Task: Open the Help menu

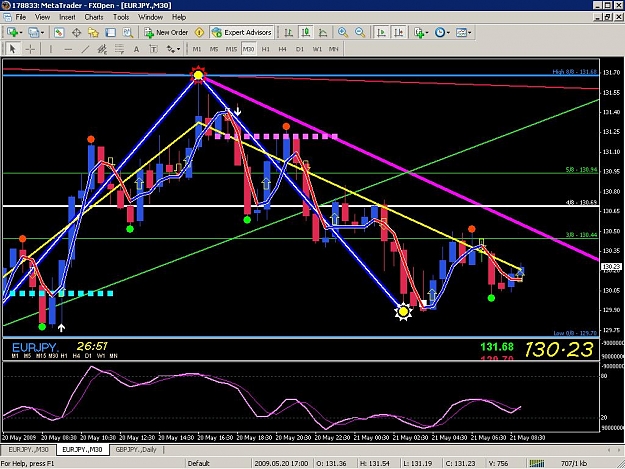Action: [x=179, y=17]
